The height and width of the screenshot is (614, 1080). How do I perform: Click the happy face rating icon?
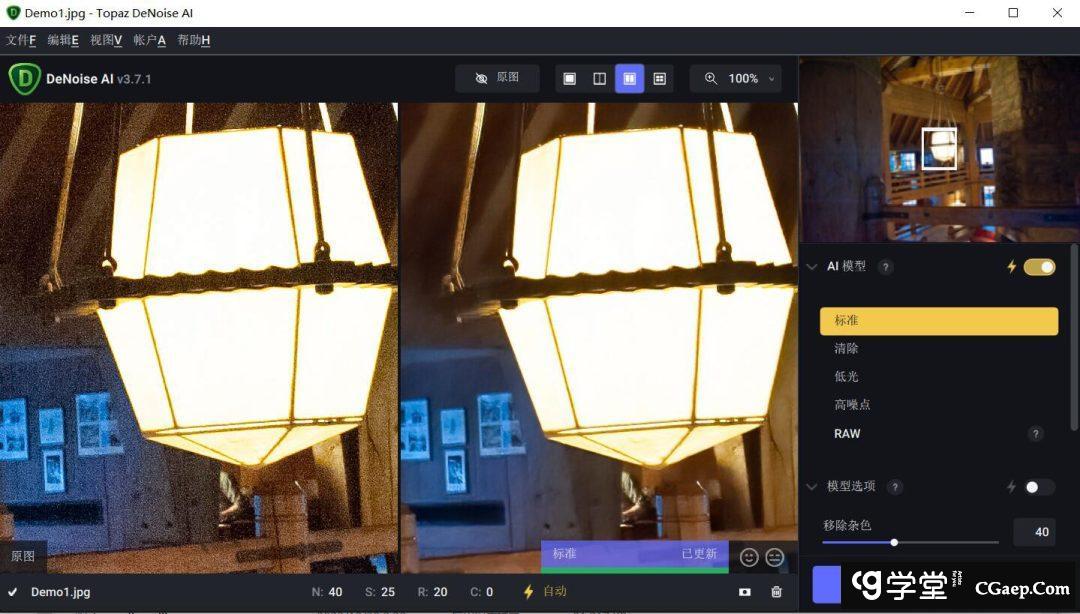pyautogui.click(x=749, y=557)
